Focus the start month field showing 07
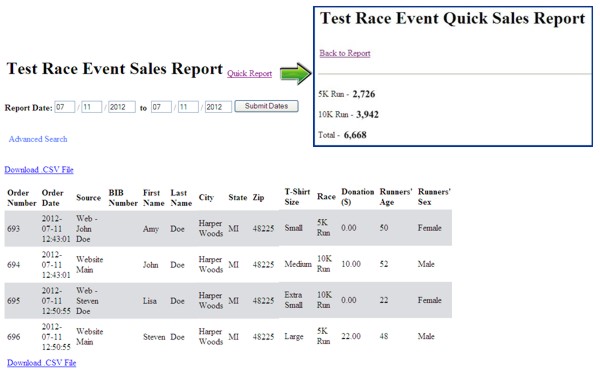The height and width of the screenshot is (377, 600). coord(65,107)
